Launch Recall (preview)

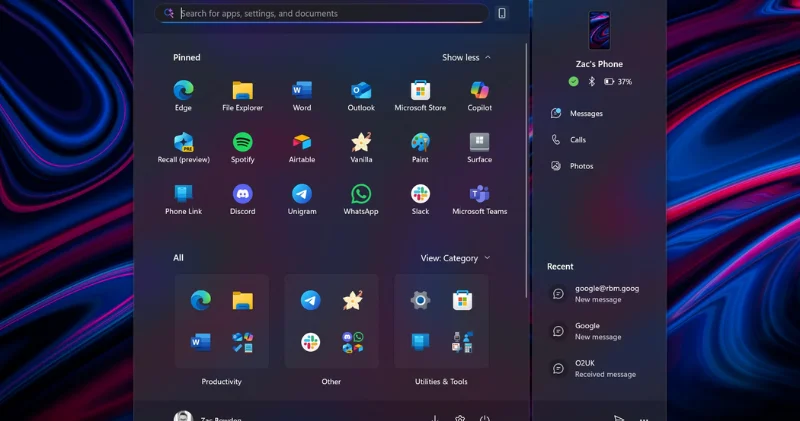pos(183,148)
